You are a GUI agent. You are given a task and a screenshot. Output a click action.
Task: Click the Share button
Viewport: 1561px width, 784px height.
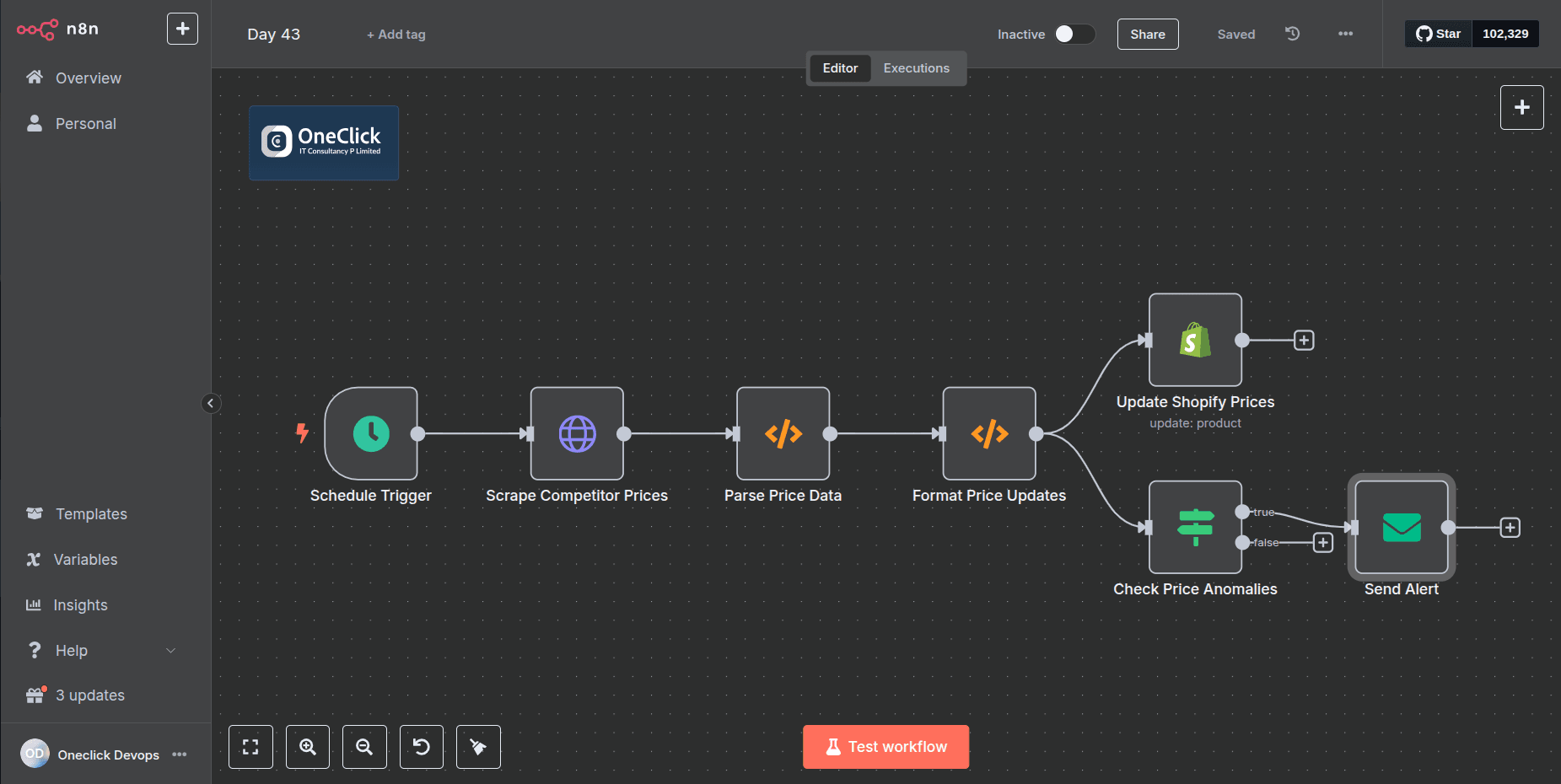pos(1148,35)
